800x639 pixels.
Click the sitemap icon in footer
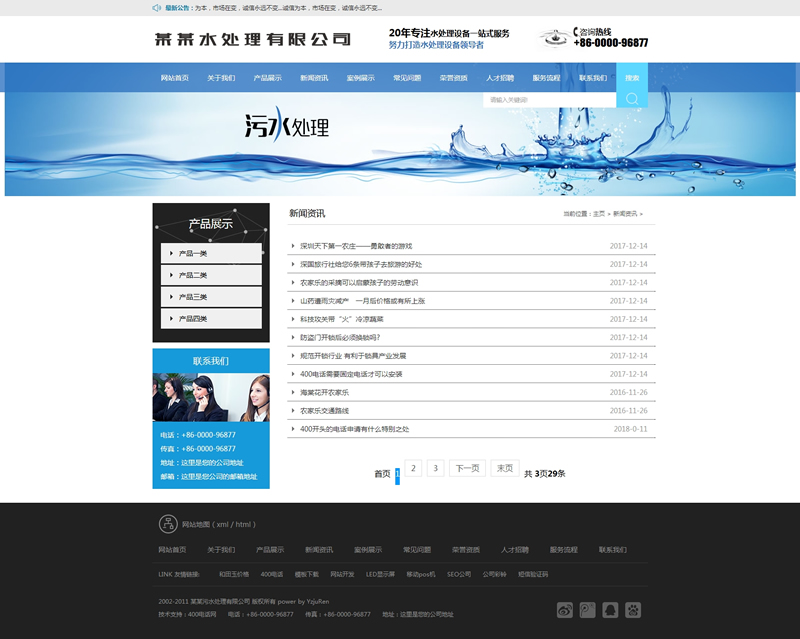(168, 524)
